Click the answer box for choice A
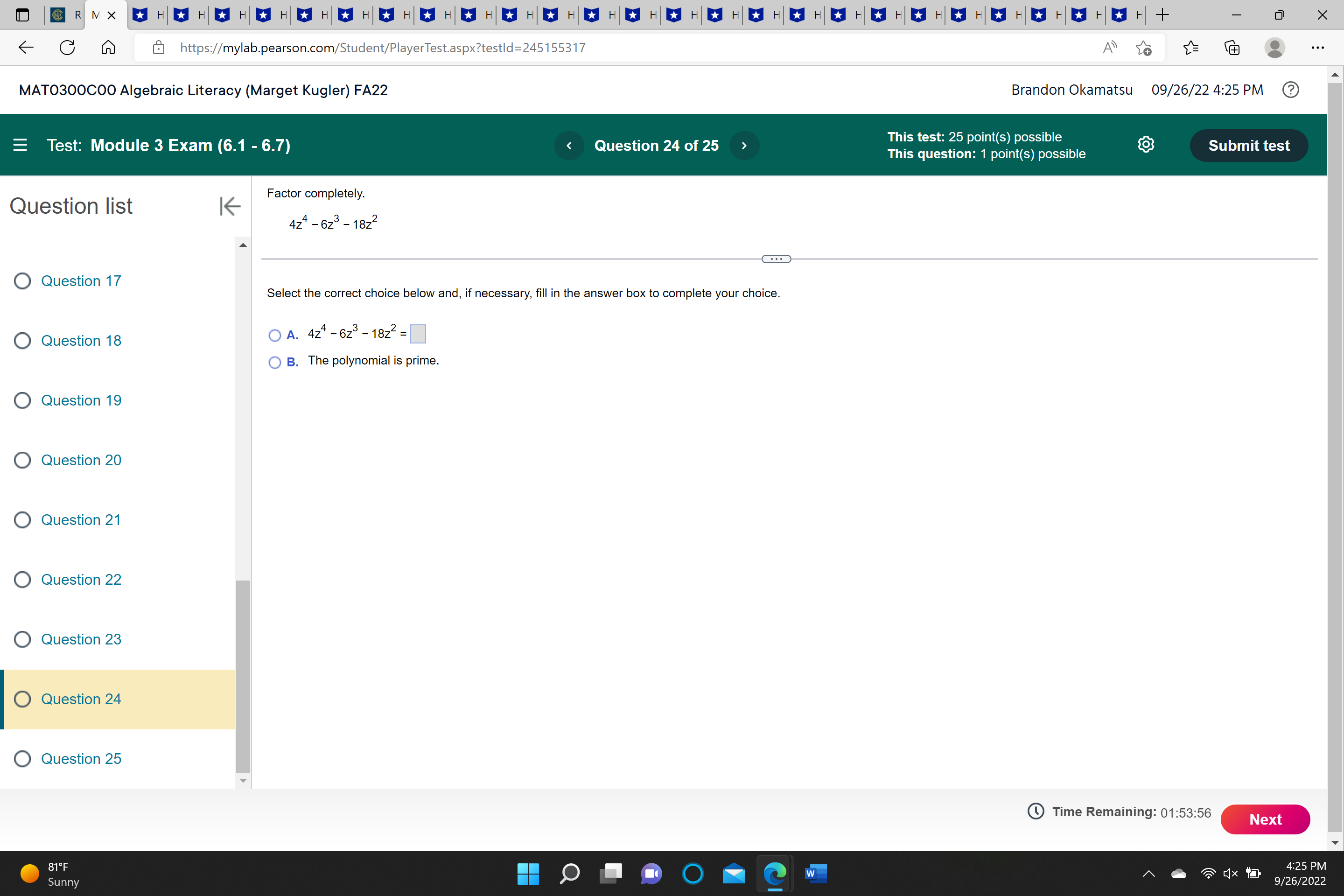 pos(418,334)
